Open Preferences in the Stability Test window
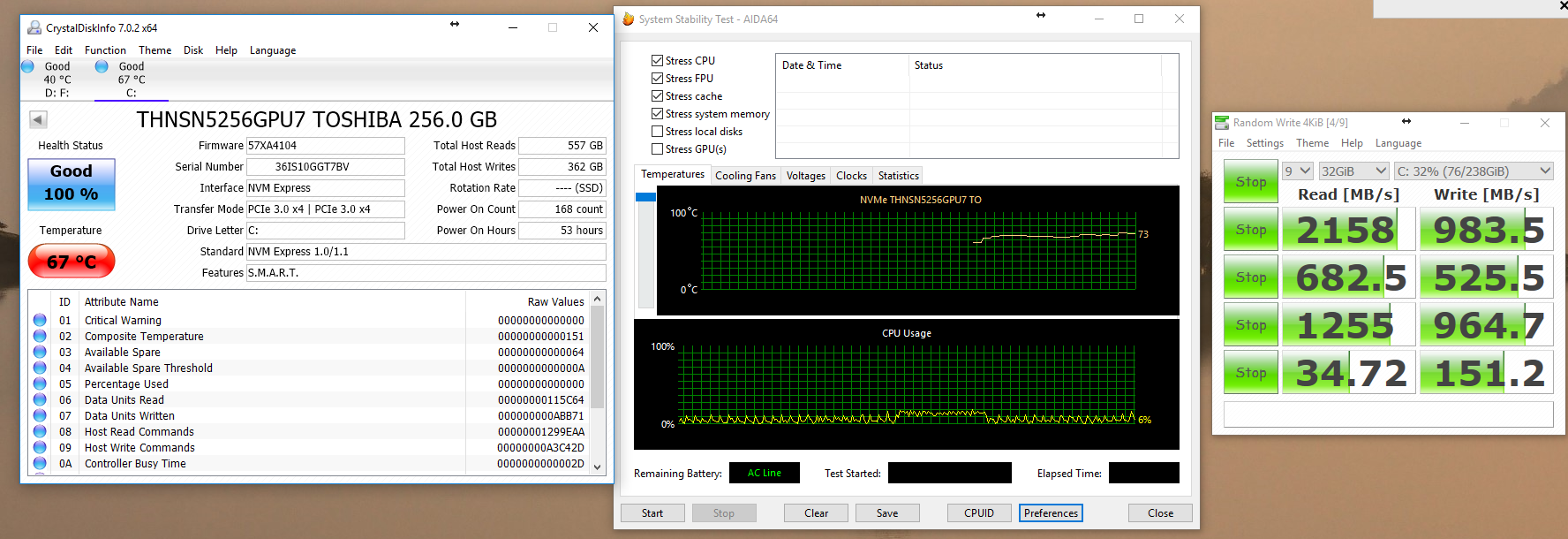1568x539 pixels. [x=1051, y=513]
